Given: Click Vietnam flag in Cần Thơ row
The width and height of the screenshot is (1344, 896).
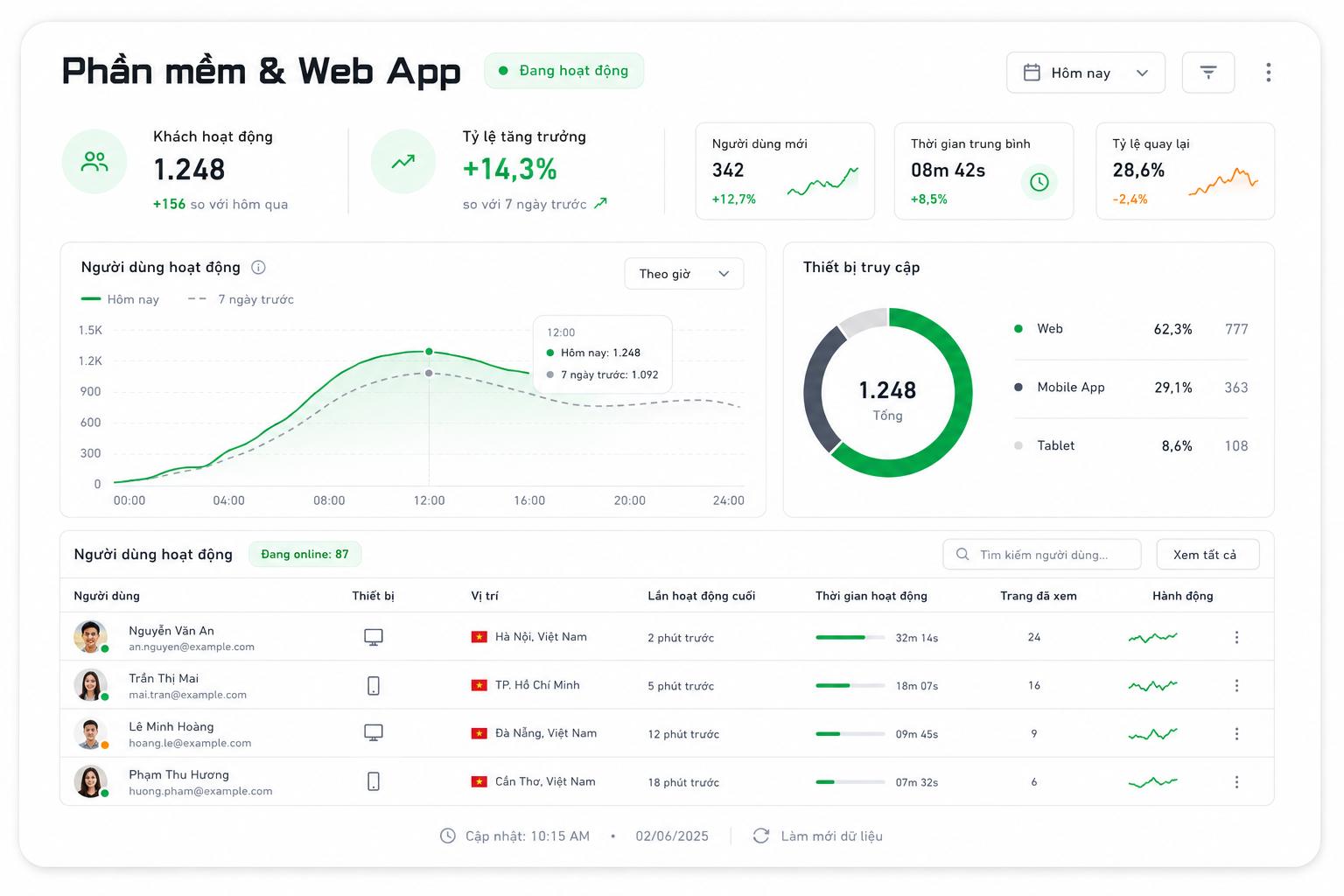Looking at the screenshot, I should 479,781.
